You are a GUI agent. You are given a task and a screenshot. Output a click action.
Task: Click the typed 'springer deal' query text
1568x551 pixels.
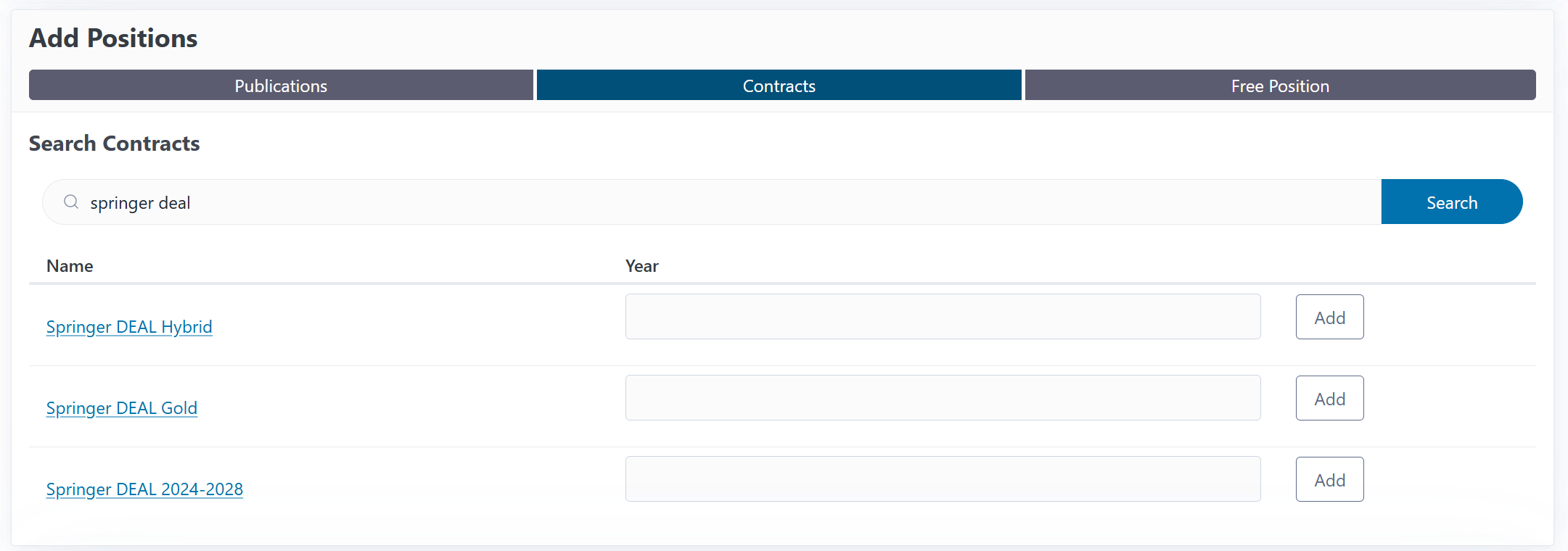[140, 203]
